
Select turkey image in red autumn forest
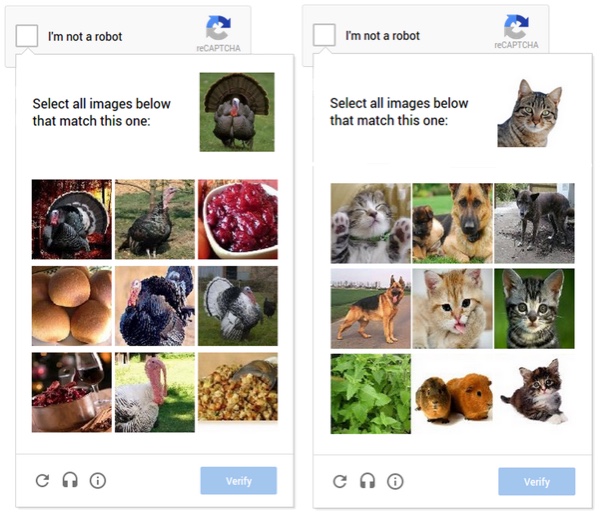coord(72,219)
